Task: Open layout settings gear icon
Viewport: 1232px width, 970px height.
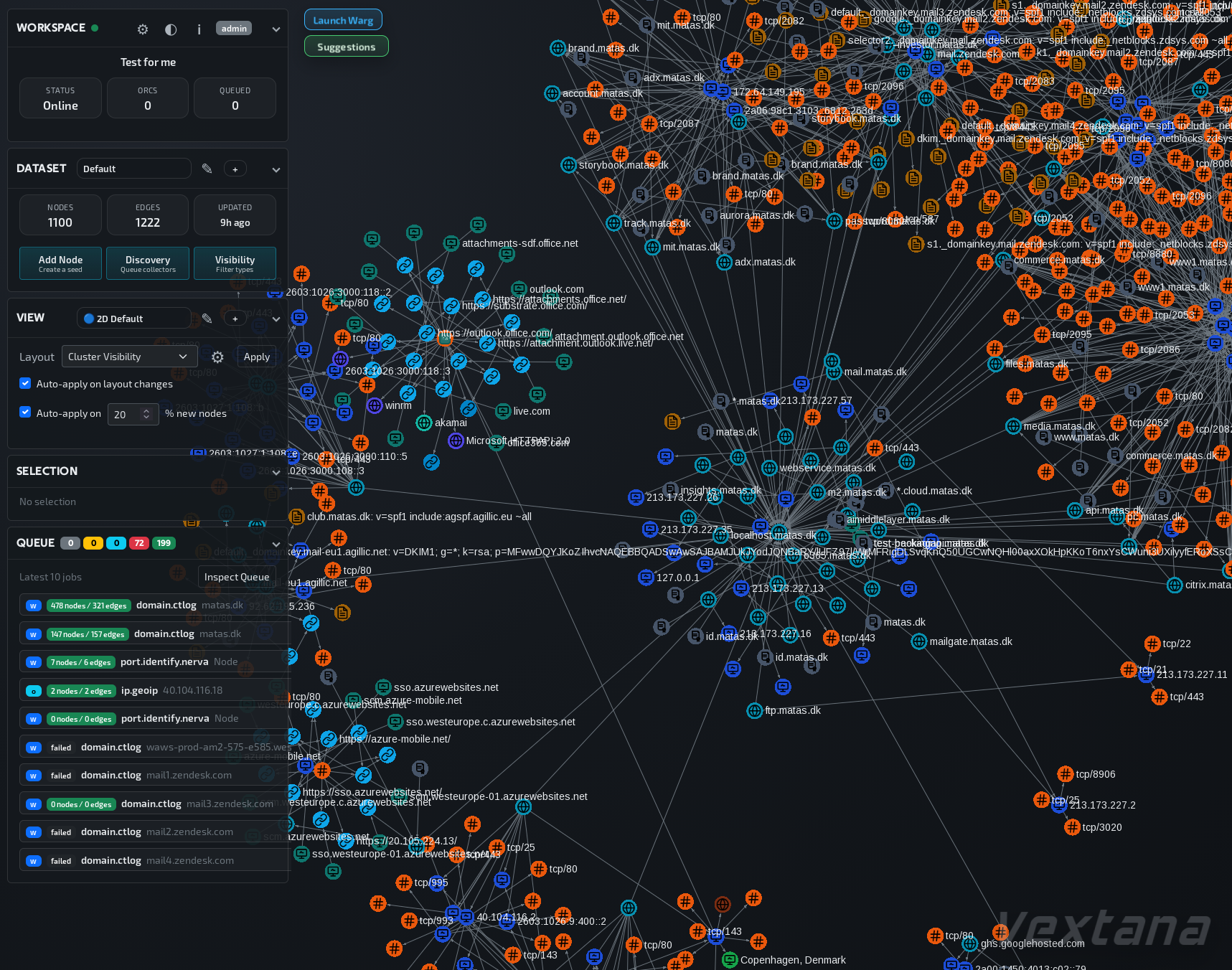Action: (217, 357)
